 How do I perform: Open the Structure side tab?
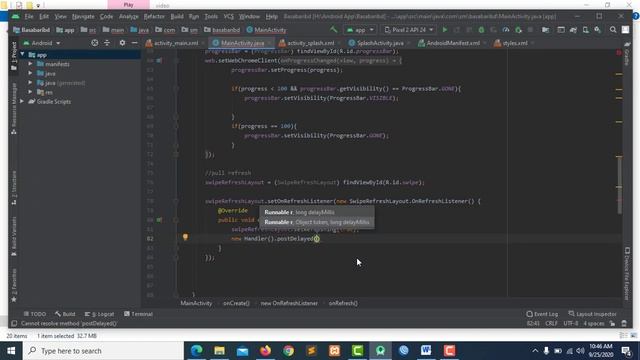(14, 188)
